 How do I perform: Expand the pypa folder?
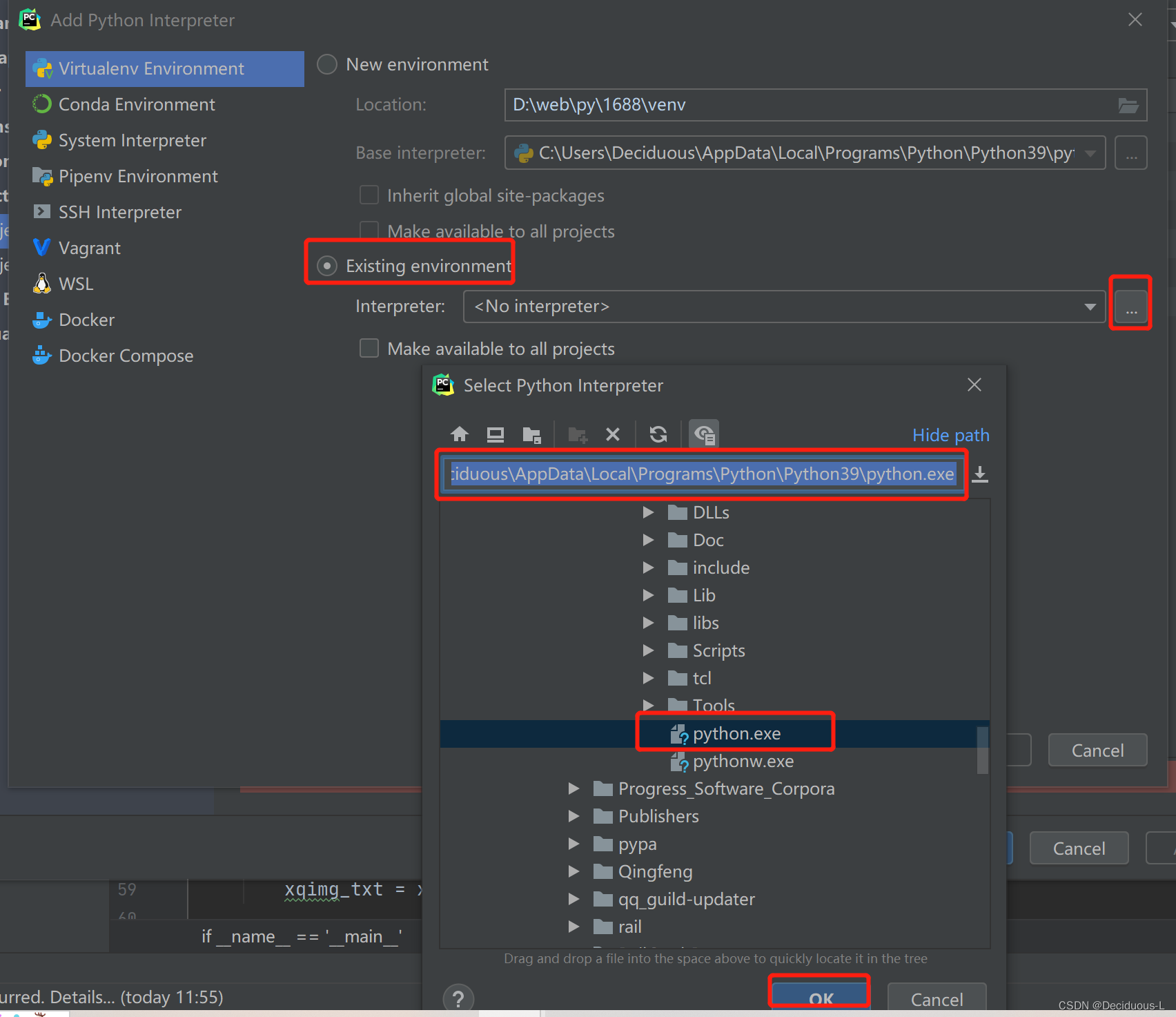click(574, 844)
